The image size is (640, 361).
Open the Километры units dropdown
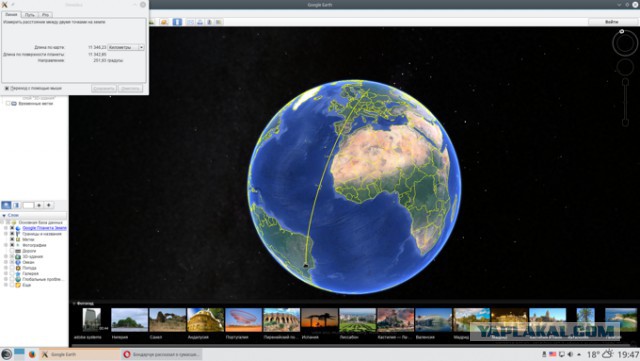click(x=126, y=47)
